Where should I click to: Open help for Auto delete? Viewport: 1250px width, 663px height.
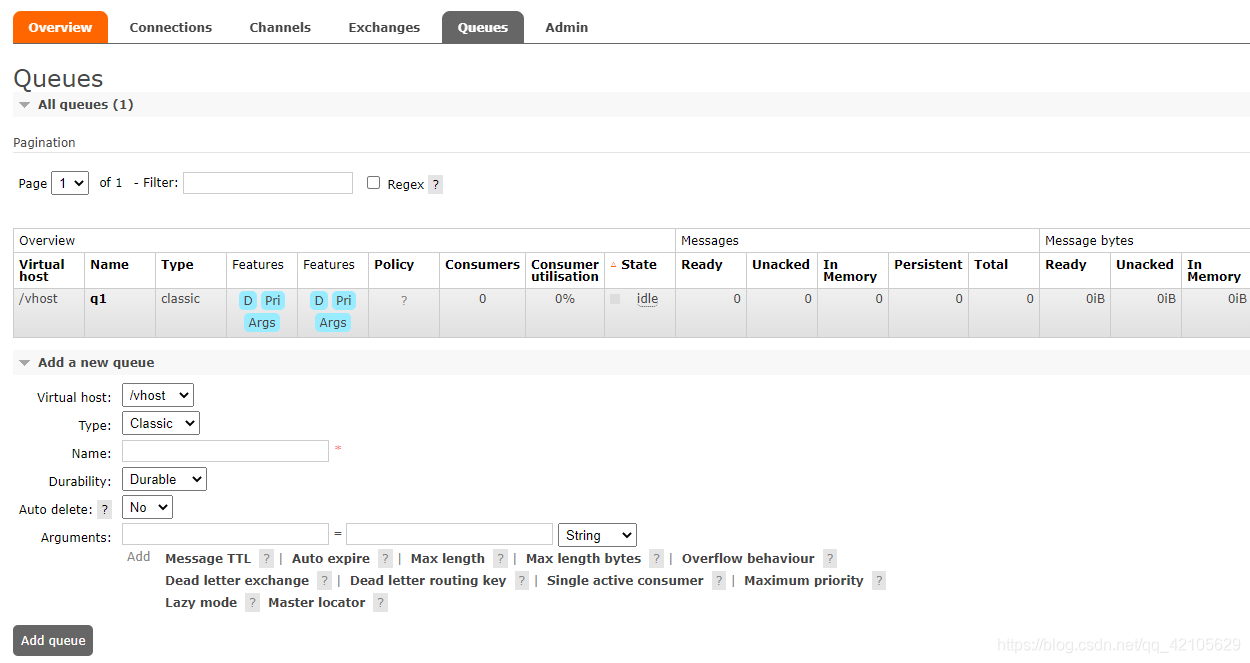click(x=104, y=510)
